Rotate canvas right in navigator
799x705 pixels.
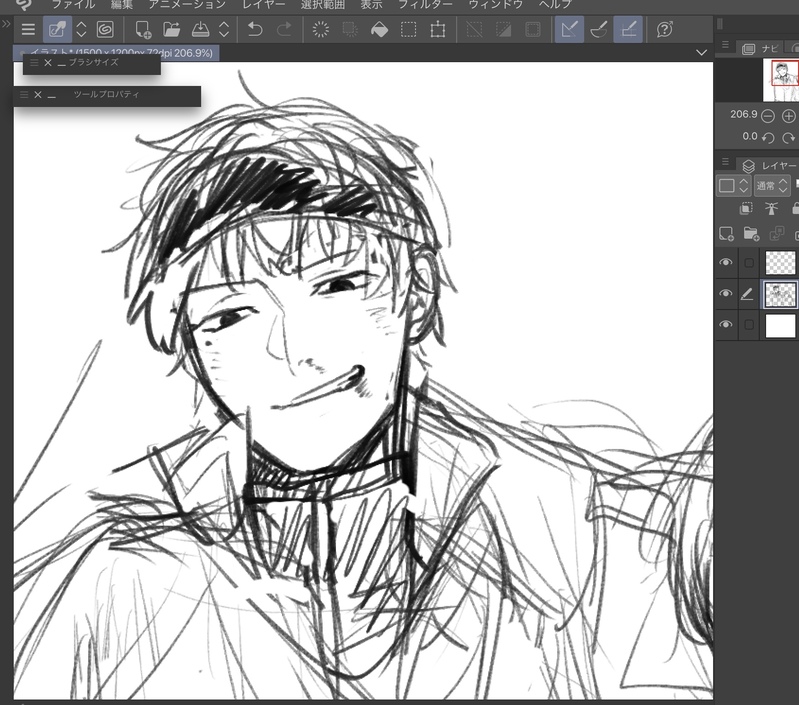pyautogui.click(x=788, y=138)
